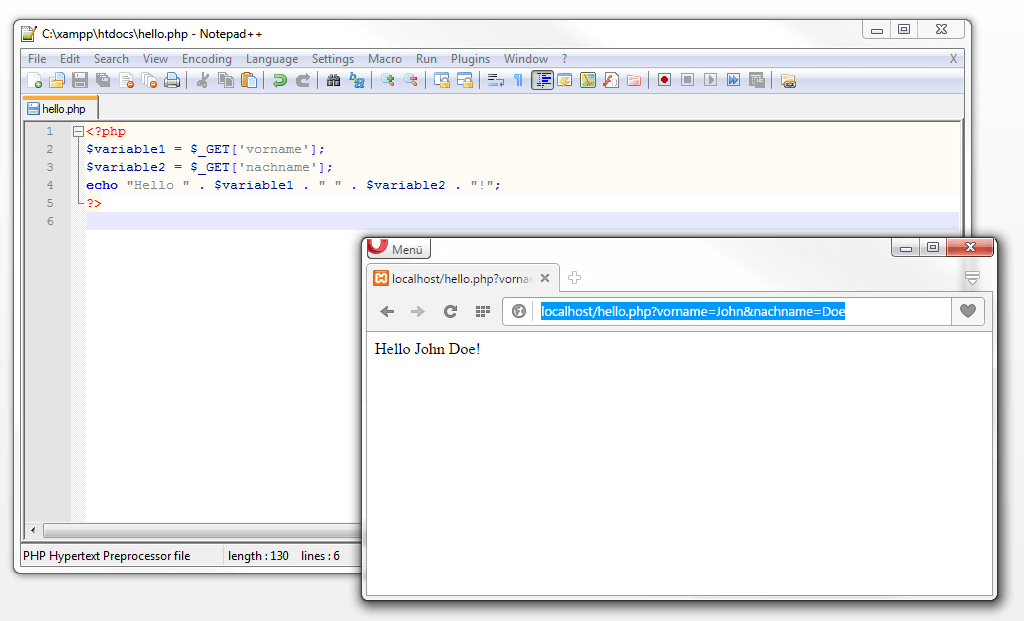
Task: Save the current recorded macro
Action: tap(757, 80)
